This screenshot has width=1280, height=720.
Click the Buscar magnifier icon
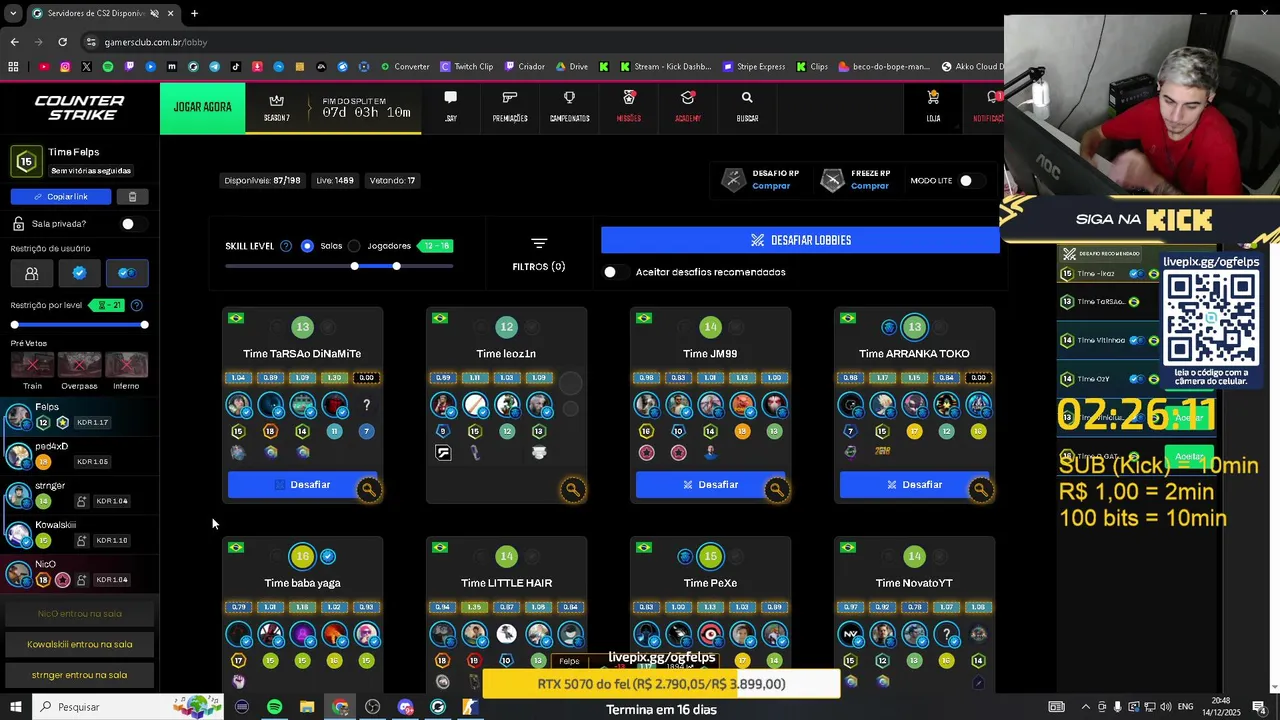[747, 98]
